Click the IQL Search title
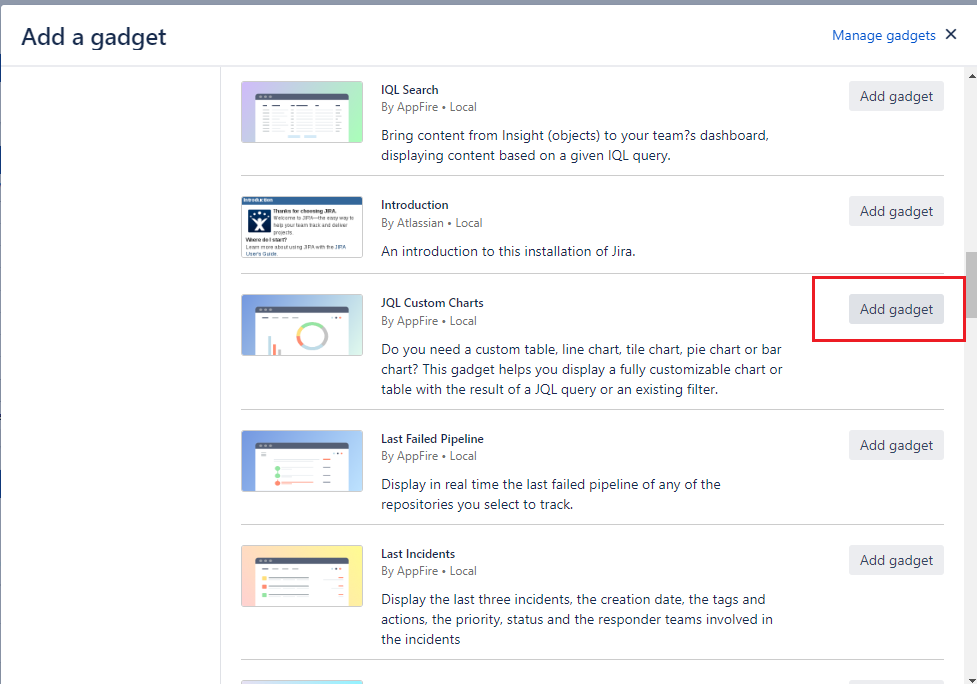This screenshot has height=684, width=978. coord(410,90)
